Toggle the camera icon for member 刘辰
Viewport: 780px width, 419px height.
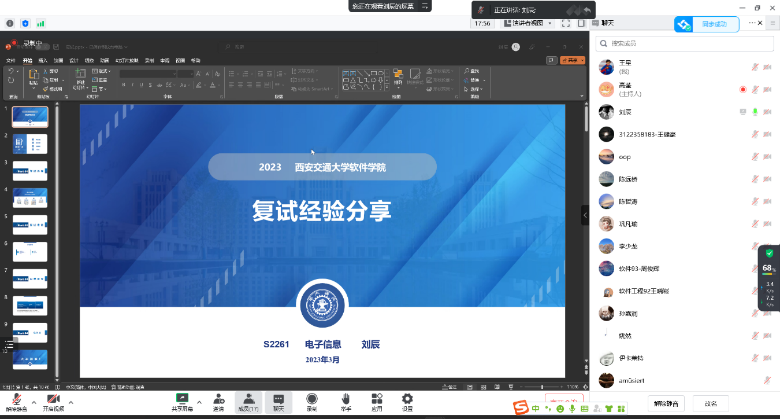767,112
